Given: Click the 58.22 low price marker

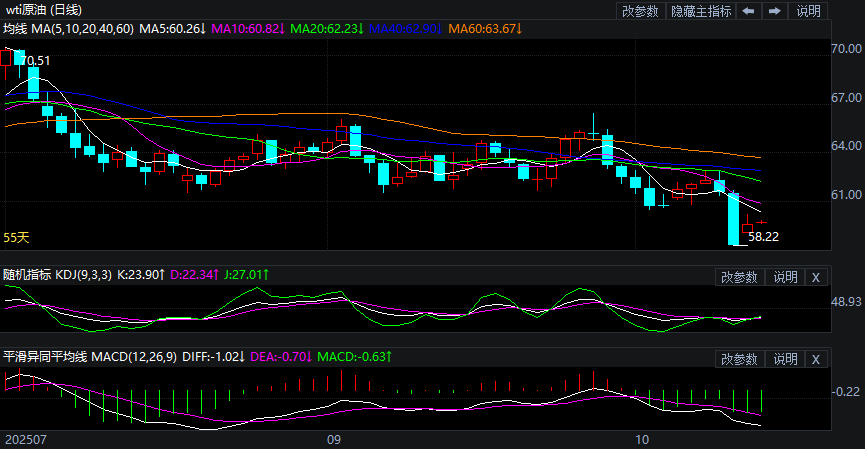Looking at the screenshot, I should click(763, 237).
